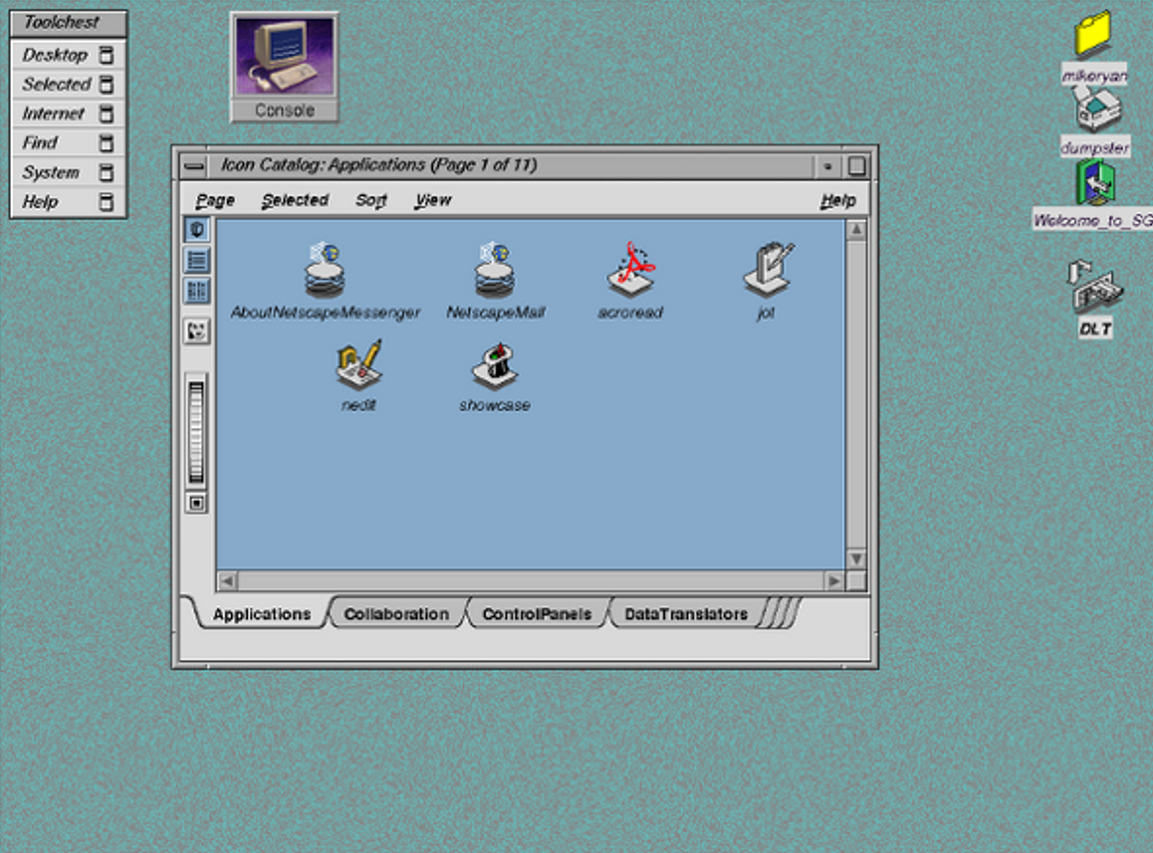The height and width of the screenshot is (853, 1153).
Task: Launch the nedit text editor
Action: click(x=359, y=368)
